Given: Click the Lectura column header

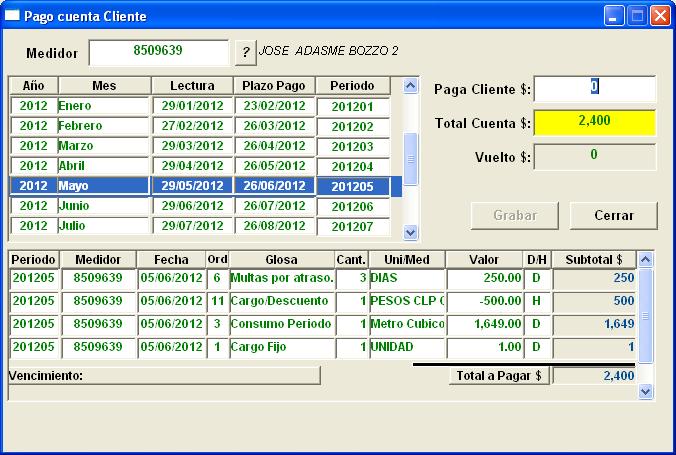Looking at the screenshot, I should pos(191,86).
